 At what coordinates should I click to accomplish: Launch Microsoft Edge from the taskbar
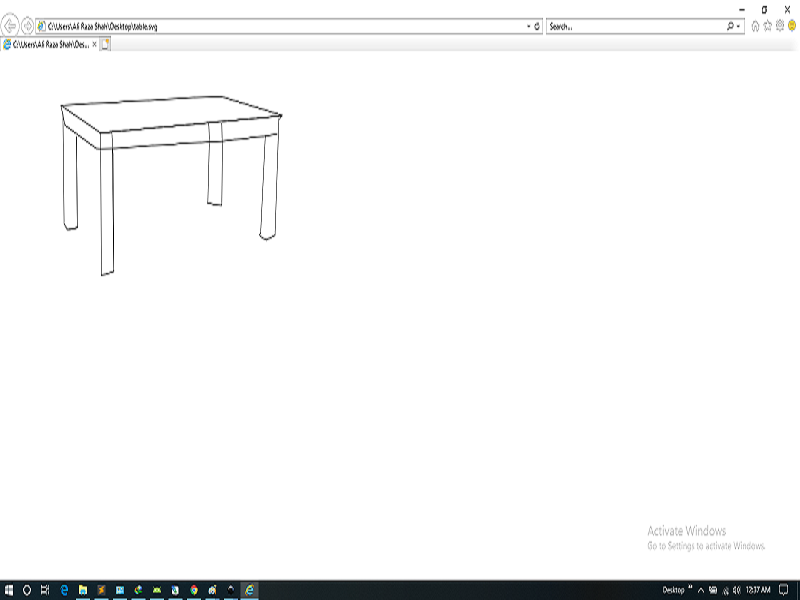coord(64,590)
